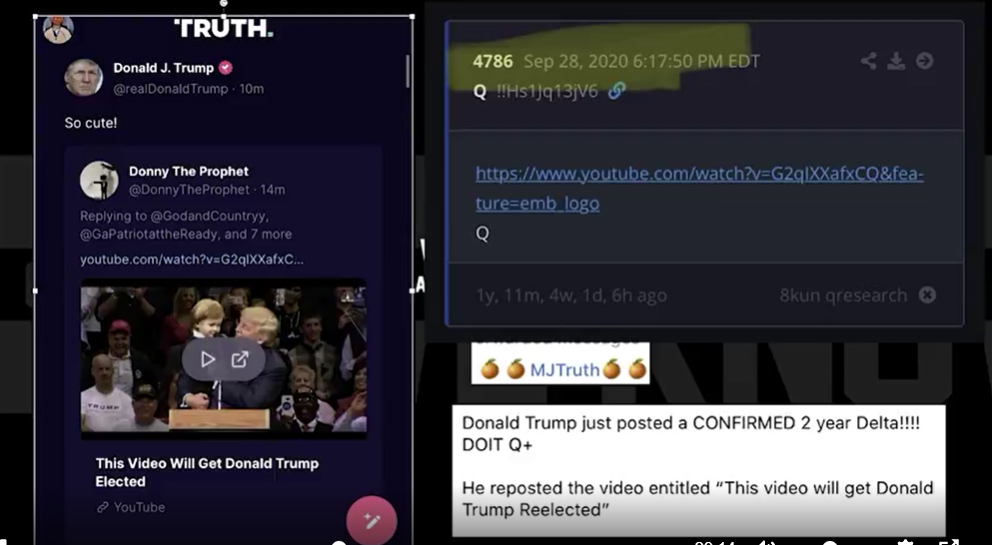Open the youtube.com link in Donny's reply
The height and width of the screenshot is (545, 992).
tap(192, 260)
